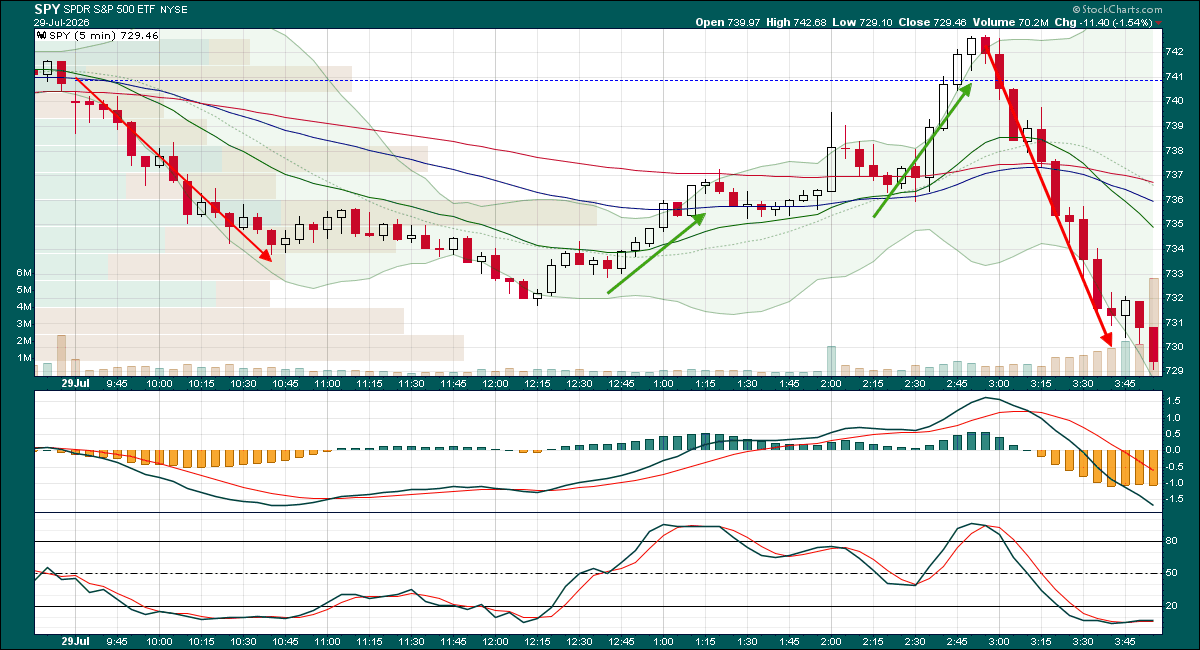This screenshot has width=1200, height=650.
Task: Click the 733 price axis label
Action: point(1176,273)
